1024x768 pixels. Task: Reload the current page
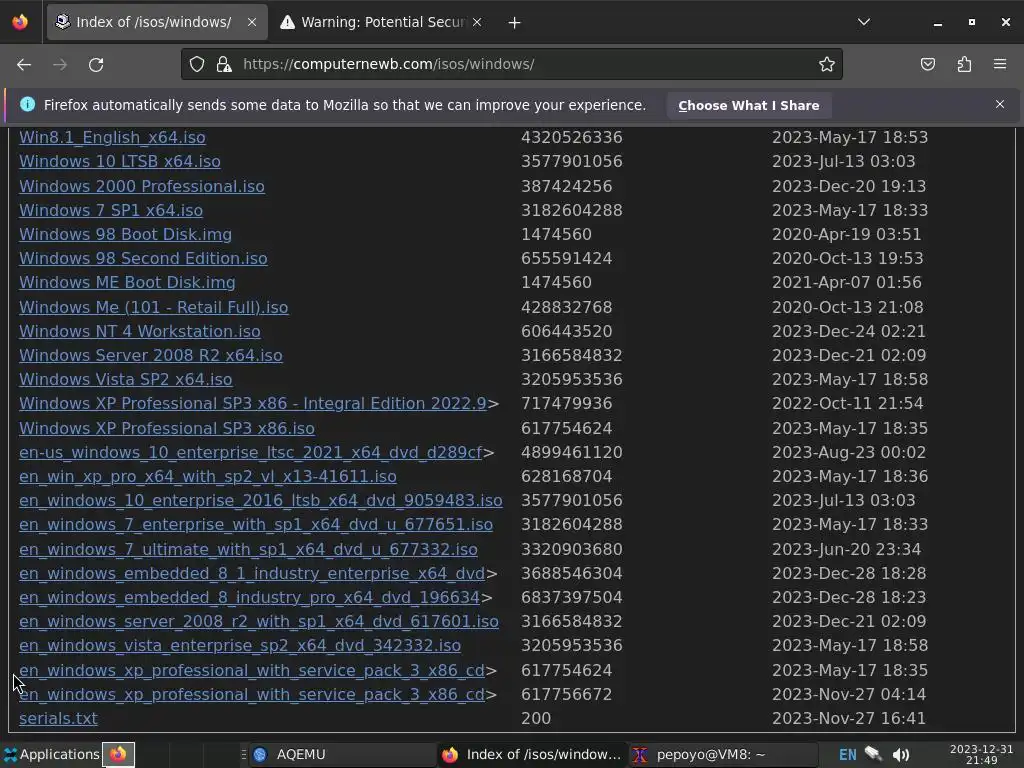96,65
